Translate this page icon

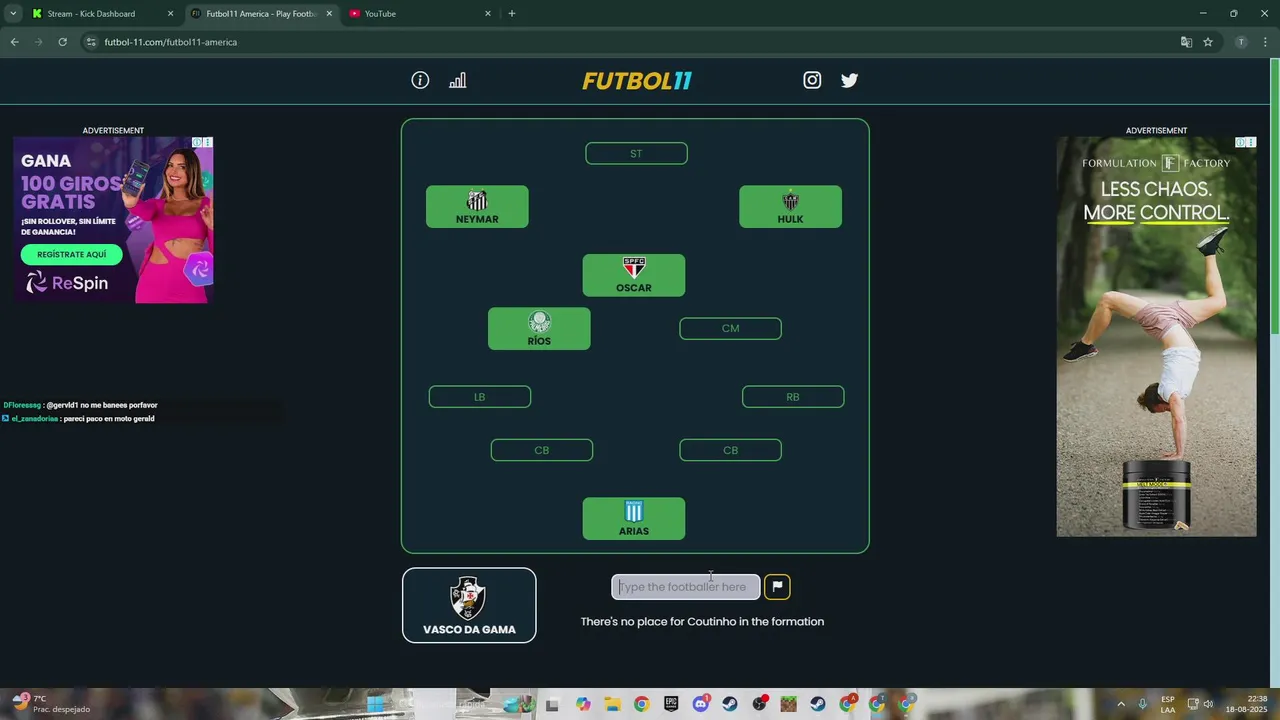(x=1186, y=42)
